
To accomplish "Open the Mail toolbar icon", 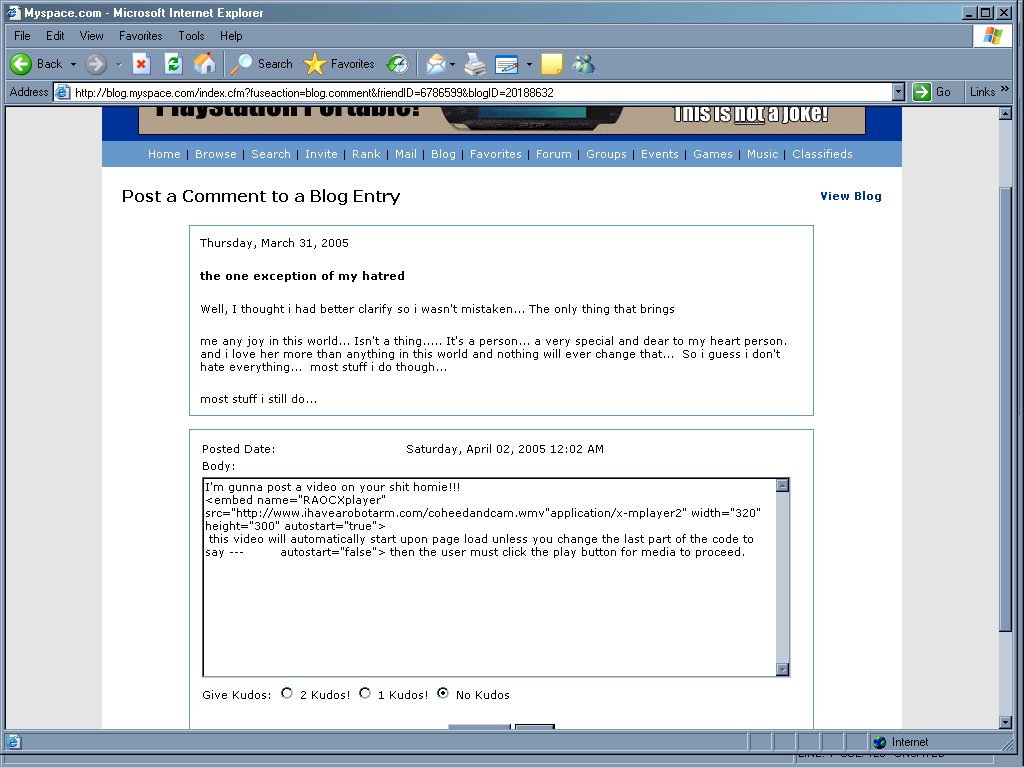I will pyautogui.click(x=436, y=64).
